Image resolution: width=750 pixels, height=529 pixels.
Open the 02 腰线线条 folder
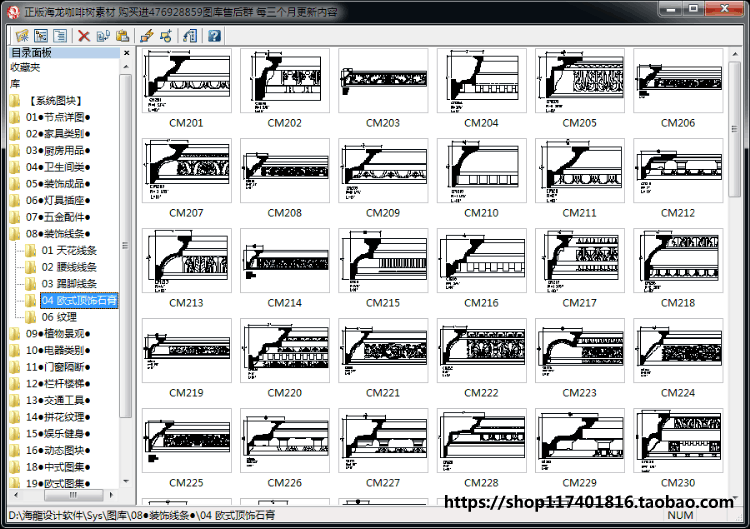(x=69, y=267)
